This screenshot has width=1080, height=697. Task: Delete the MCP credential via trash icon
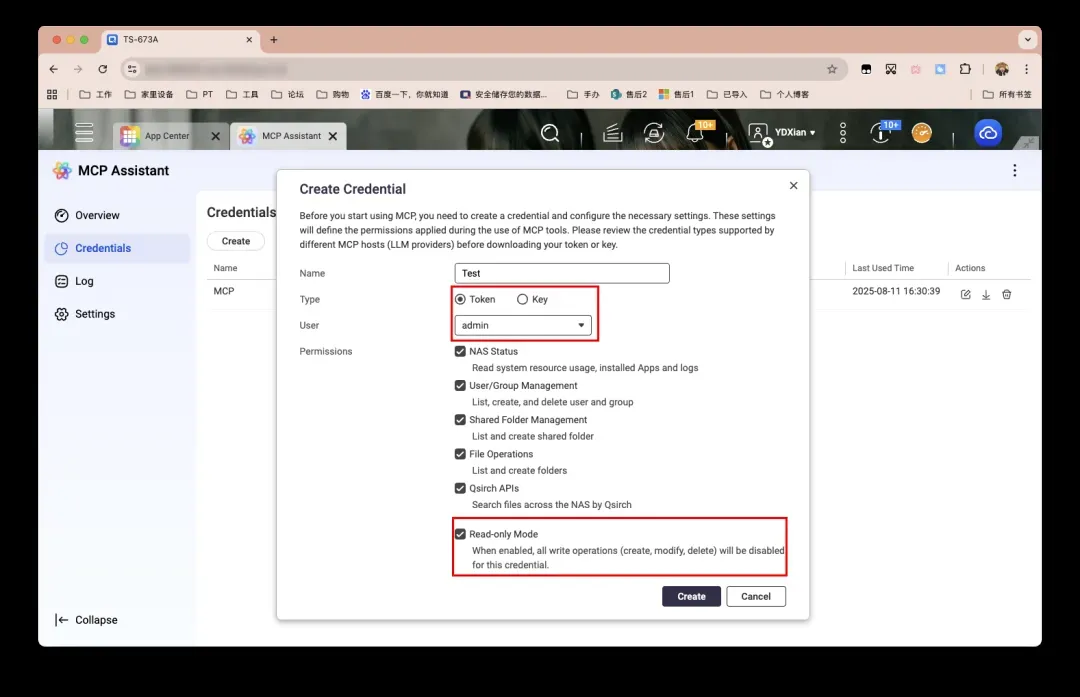point(1007,295)
